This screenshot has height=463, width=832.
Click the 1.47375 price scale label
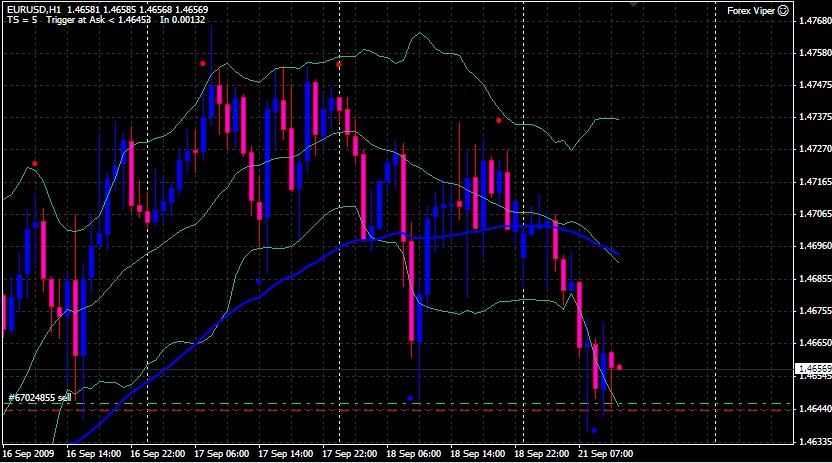(x=815, y=117)
